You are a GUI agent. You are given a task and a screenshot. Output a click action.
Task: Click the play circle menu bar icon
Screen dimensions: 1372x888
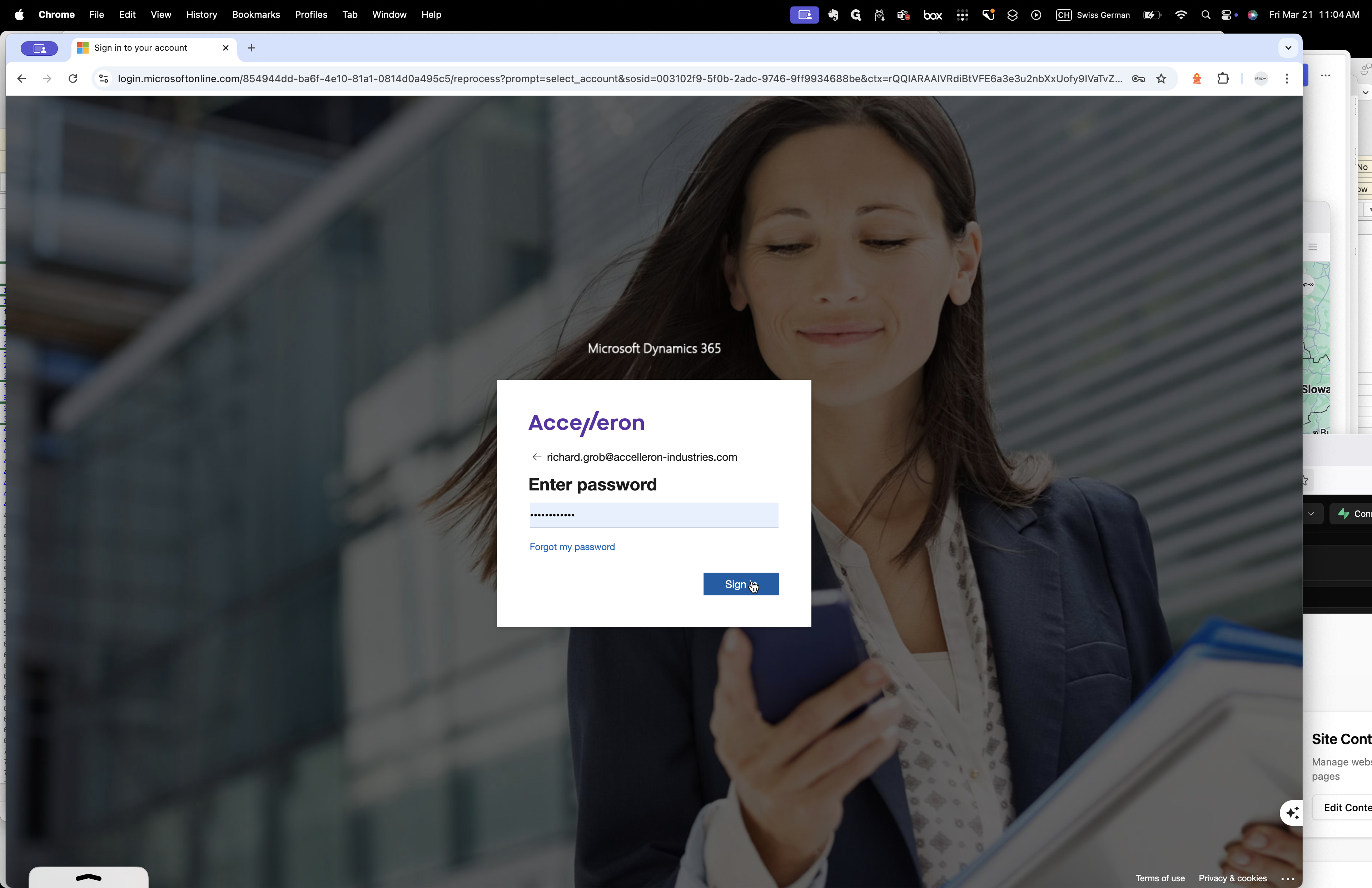coord(1036,15)
